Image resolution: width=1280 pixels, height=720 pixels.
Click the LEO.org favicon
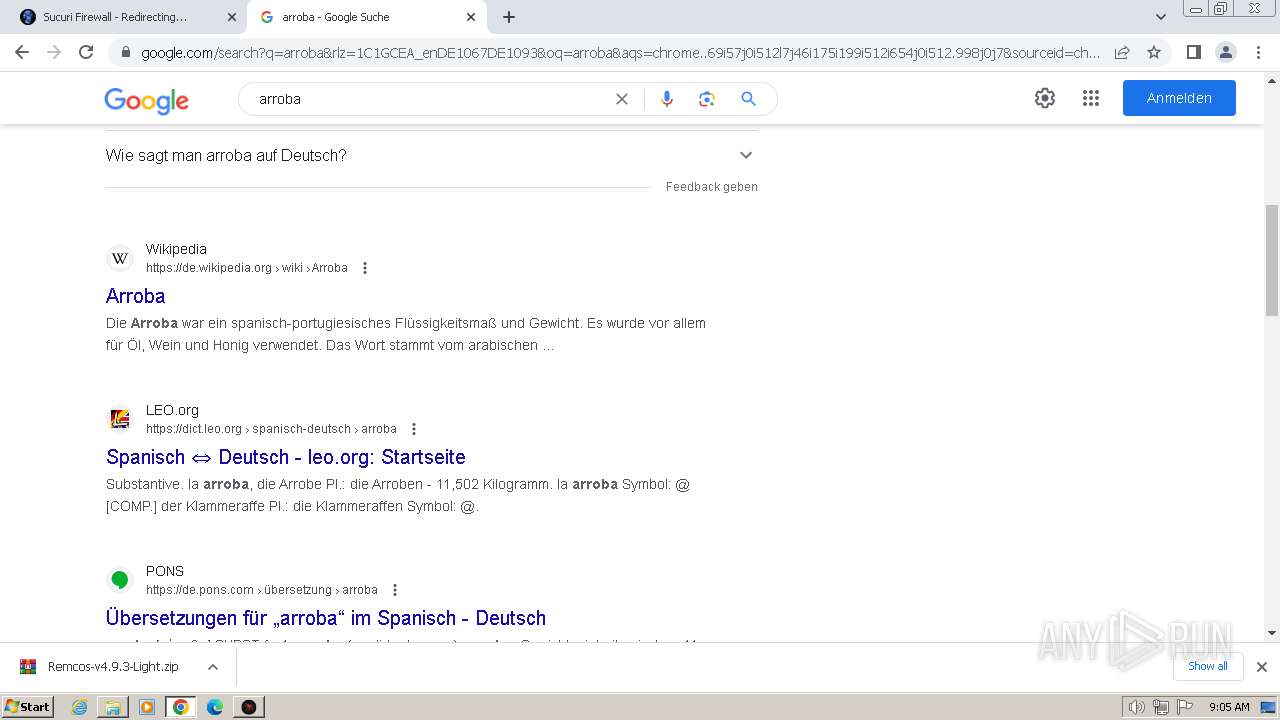tap(120, 419)
